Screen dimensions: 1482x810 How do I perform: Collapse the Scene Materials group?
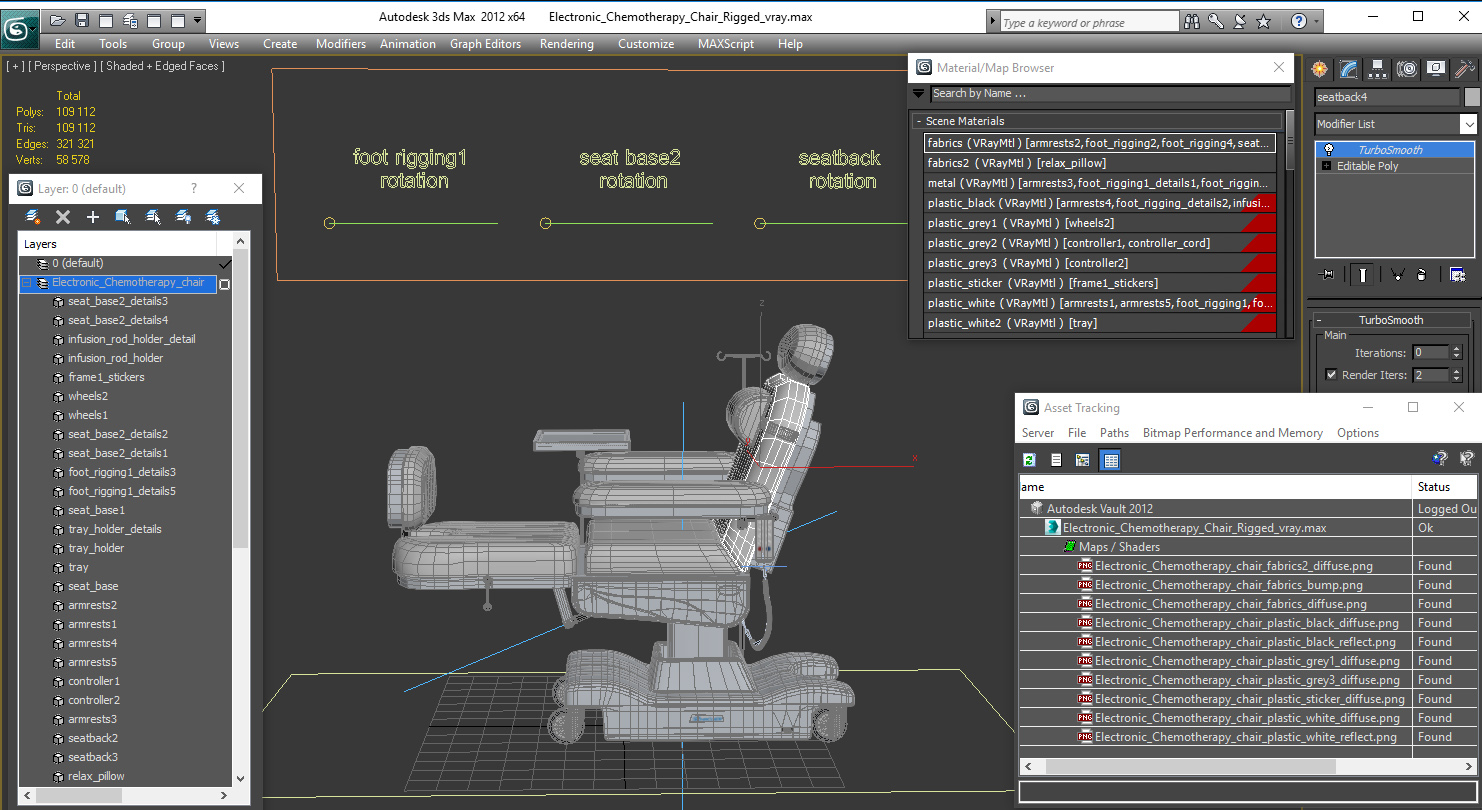click(918, 121)
